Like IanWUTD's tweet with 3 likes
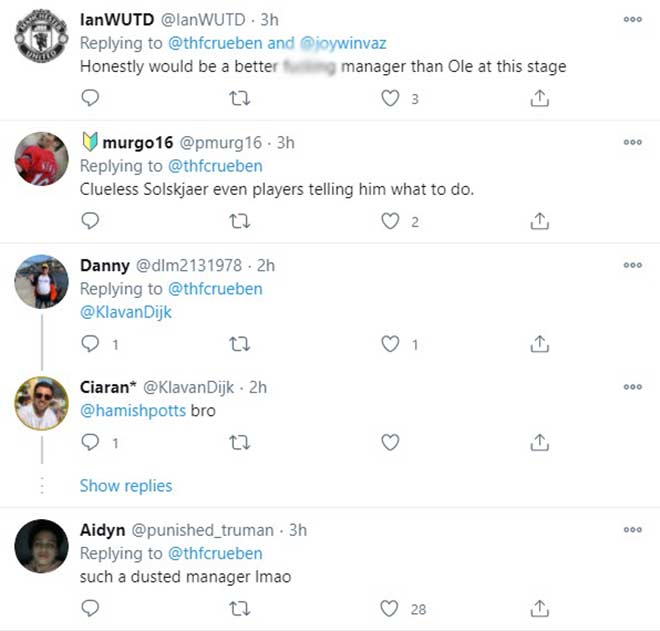The width and height of the screenshot is (660, 631). click(390, 98)
